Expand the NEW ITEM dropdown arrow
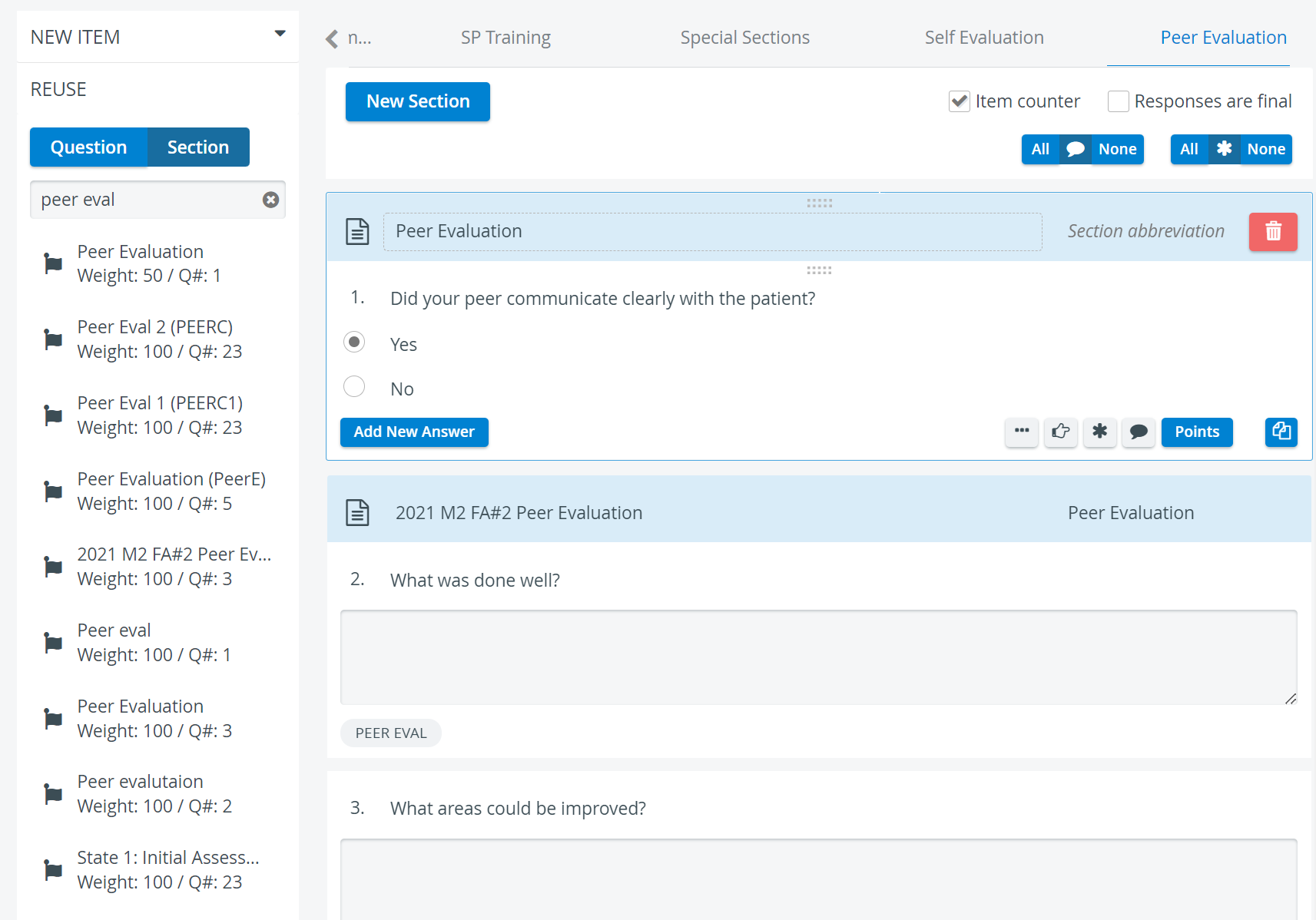Screen dimensions: 1316x920 click(x=280, y=34)
